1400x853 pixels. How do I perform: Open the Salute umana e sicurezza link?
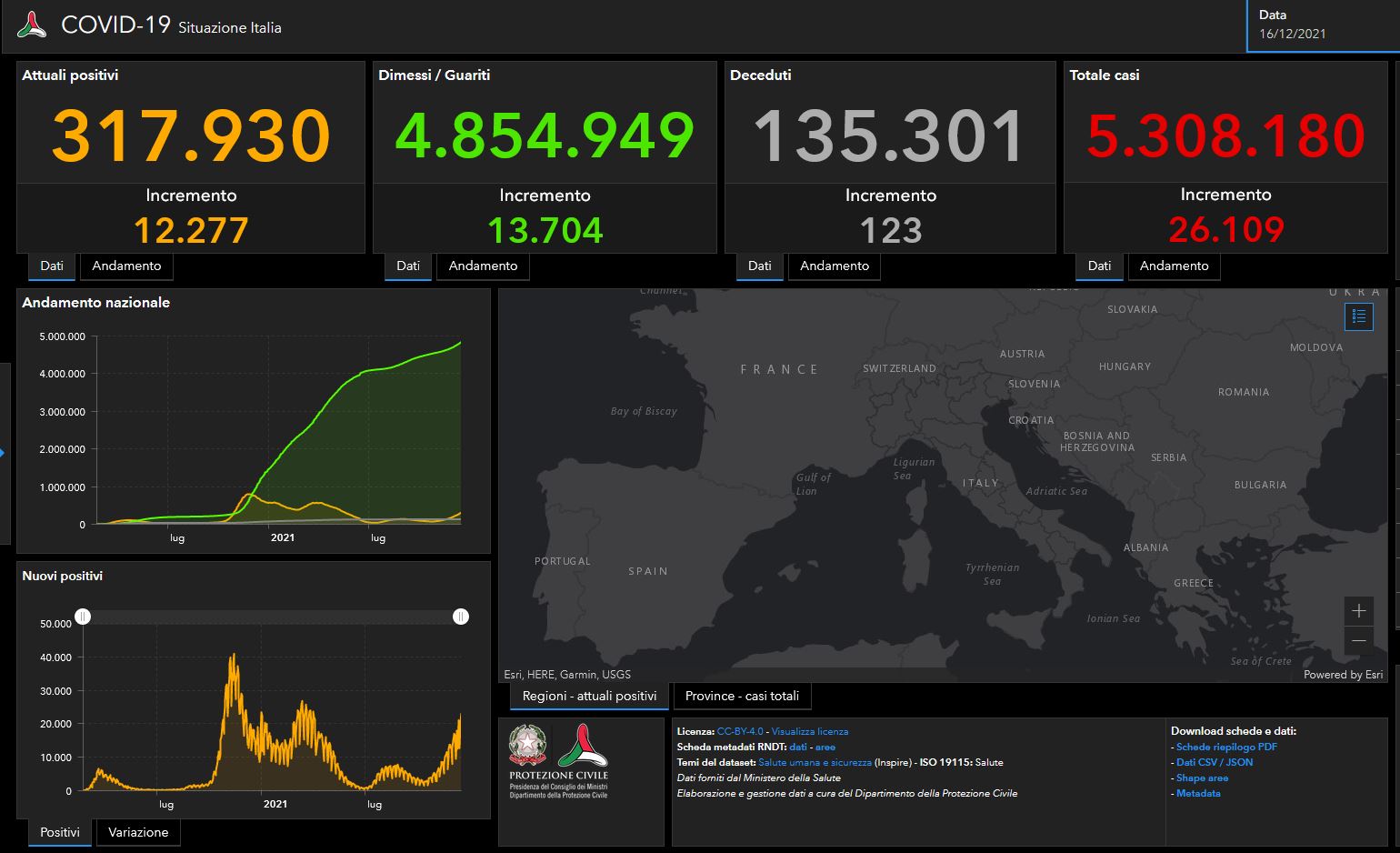[x=815, y=762]
